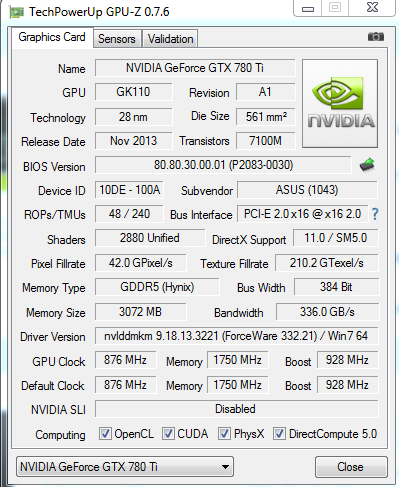Click the Default Clock value 876 MHz
The width and height of the screenshot is (399, 487).
pyautogui.click(x=125, y=385)
